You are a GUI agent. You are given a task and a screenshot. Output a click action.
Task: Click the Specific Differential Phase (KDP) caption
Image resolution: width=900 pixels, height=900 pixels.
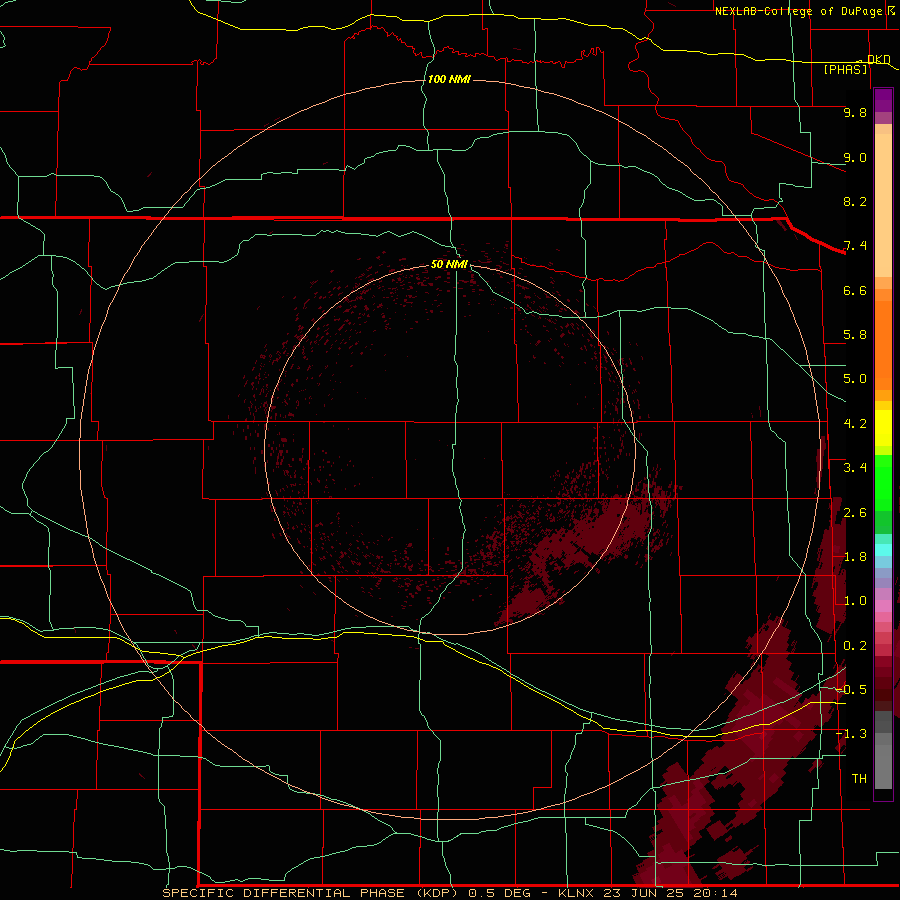pos(310,893)
